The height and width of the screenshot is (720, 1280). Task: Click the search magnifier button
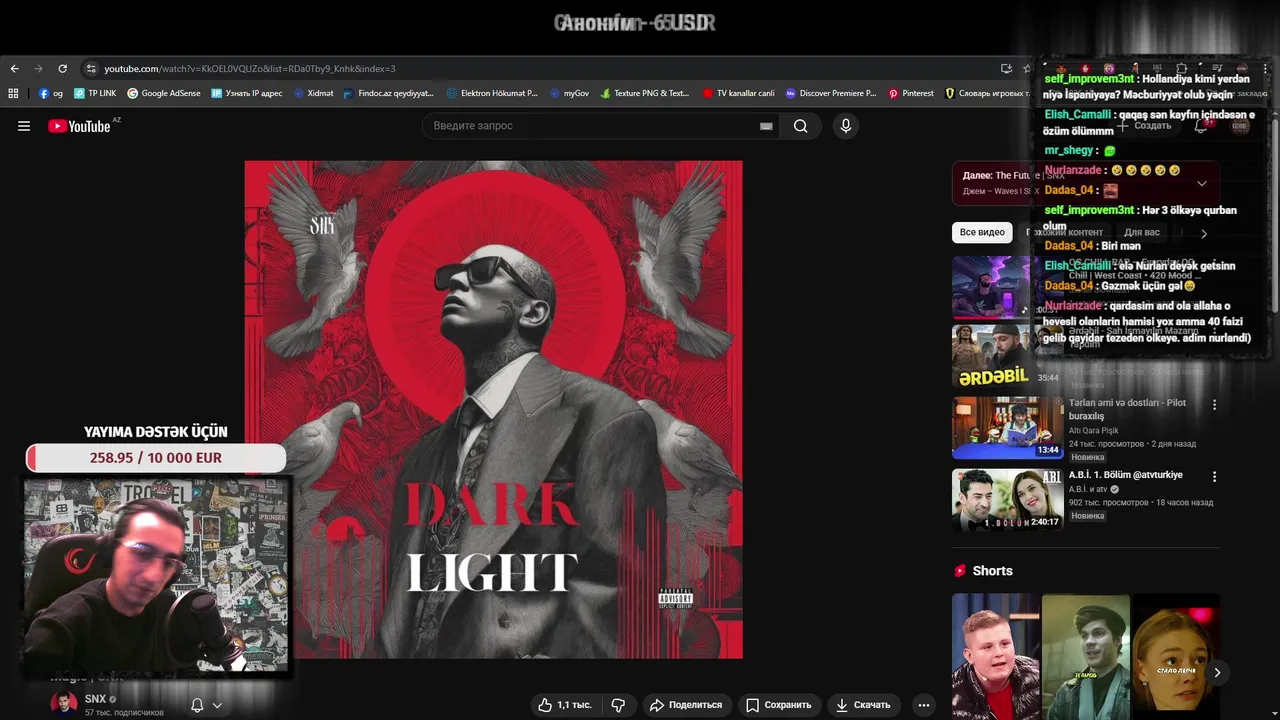click(x=800, y=126)
